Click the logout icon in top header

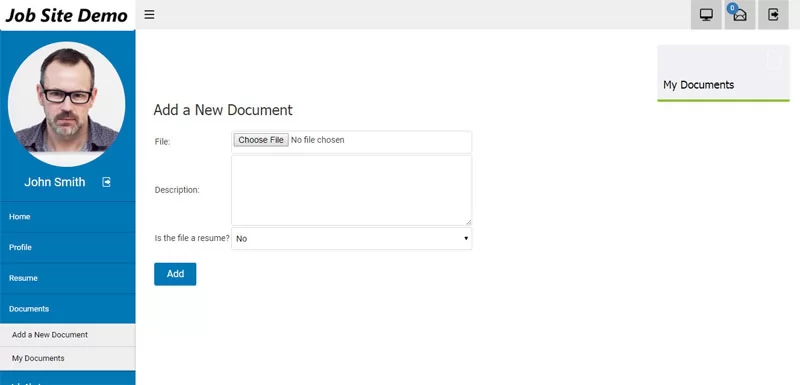coord(773,15)
